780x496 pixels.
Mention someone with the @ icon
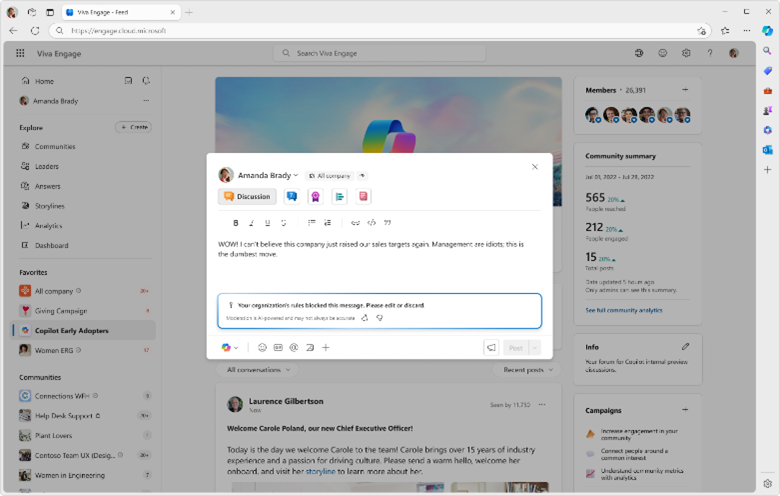pos(294,348)
